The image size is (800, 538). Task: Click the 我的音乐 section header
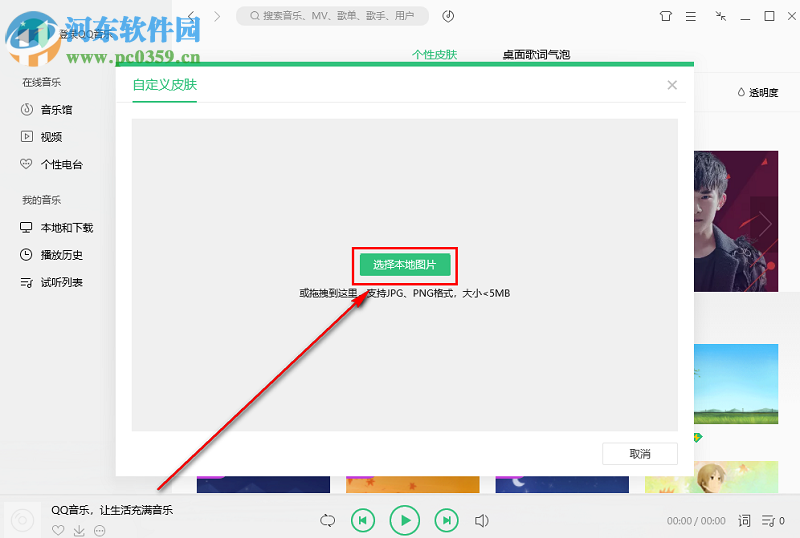pyautogui.click(x=41, y=200)
